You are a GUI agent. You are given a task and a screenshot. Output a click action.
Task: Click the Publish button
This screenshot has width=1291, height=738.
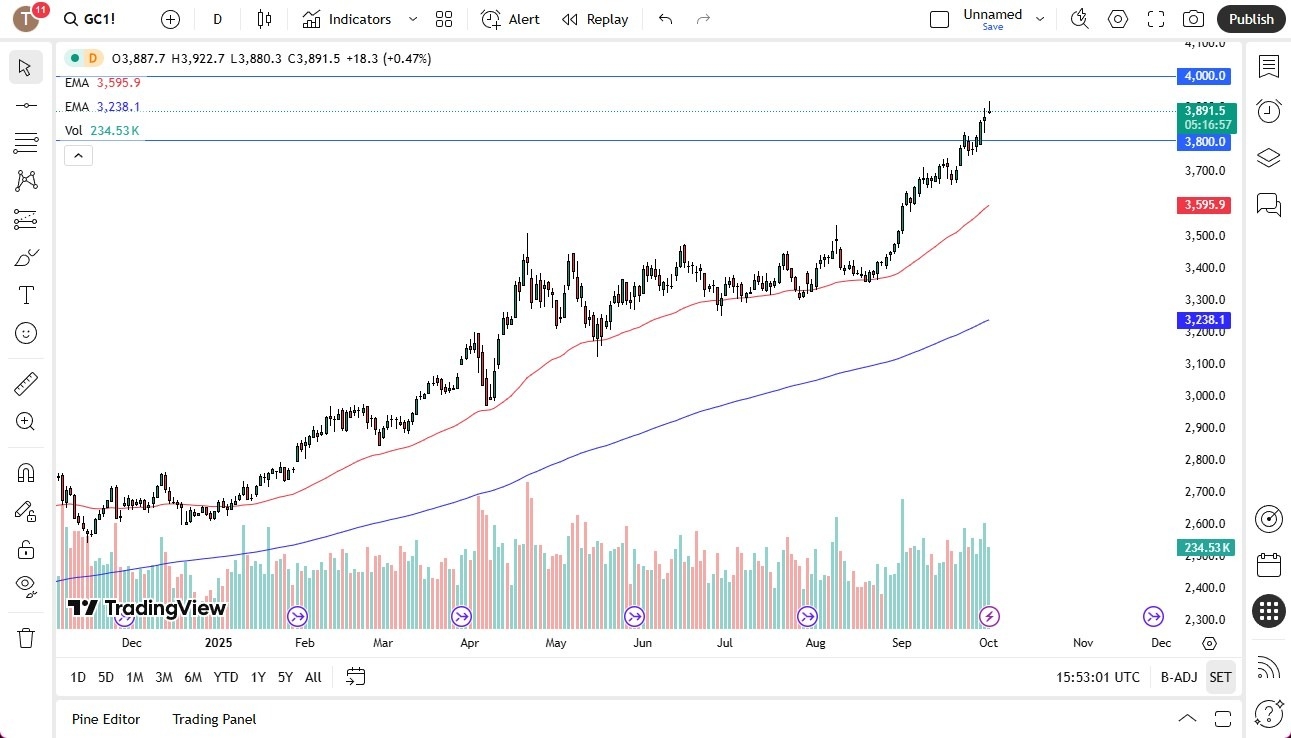pyautogui.click(x=1250, y=19)
